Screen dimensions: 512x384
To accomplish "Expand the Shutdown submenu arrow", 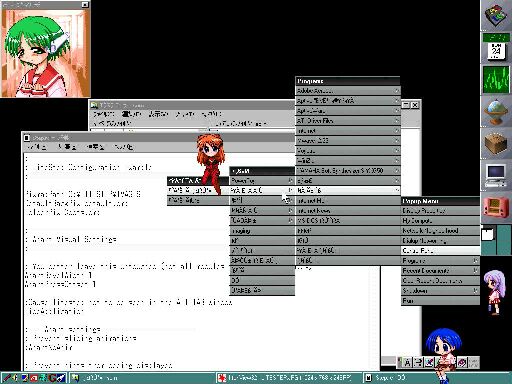I will 475,290.
